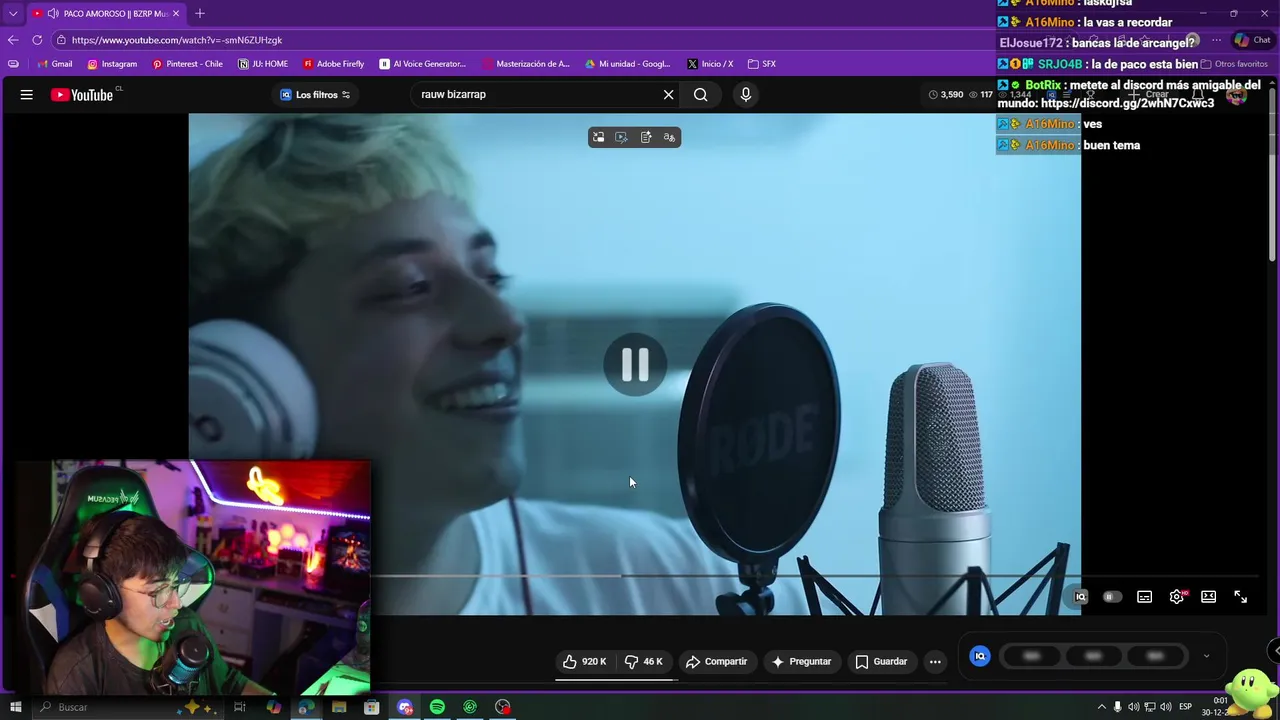Open the tab search dropdown arrow

click(x=12, y=13)
